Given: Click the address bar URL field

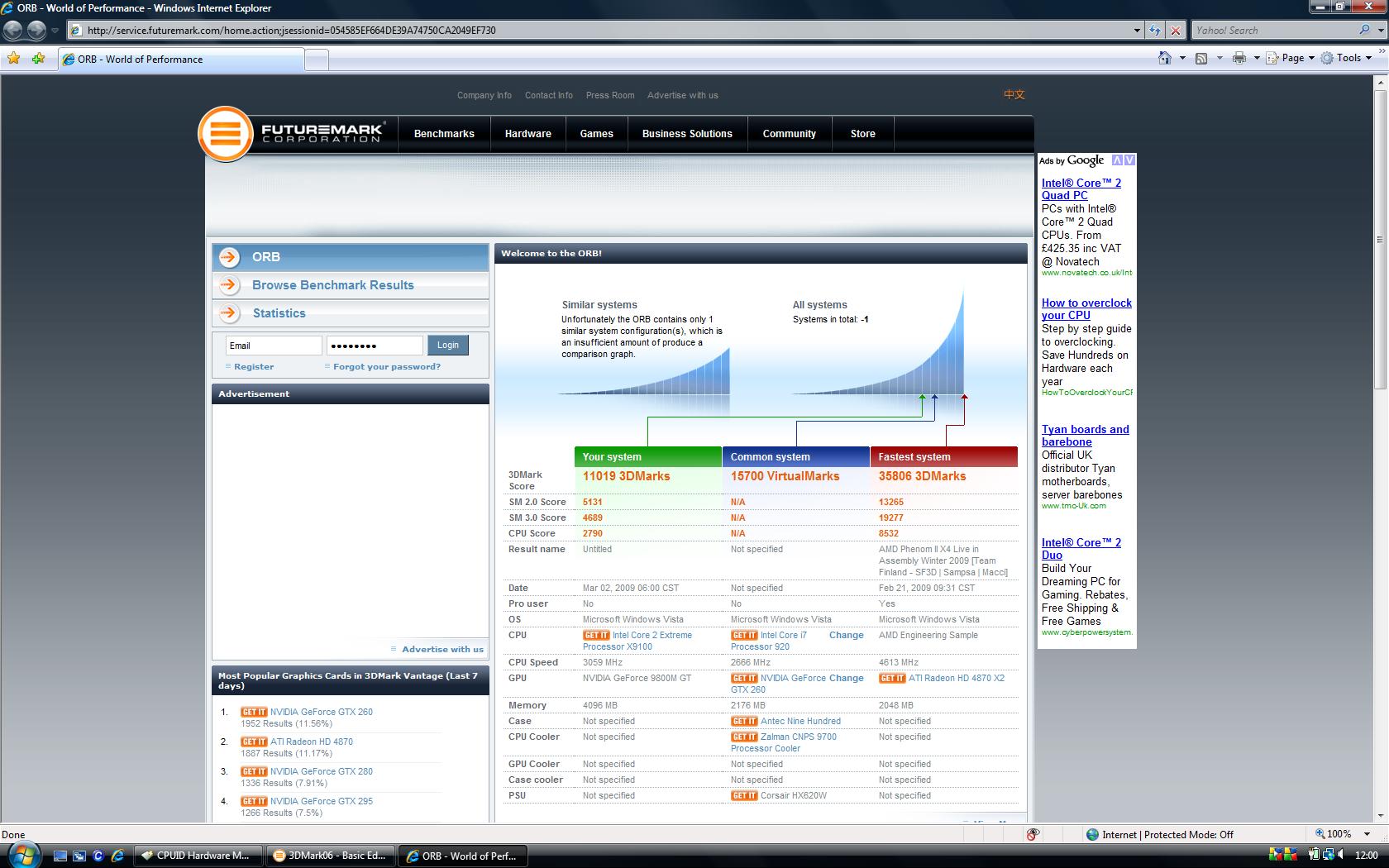Looking at the screenshot, I should [599, 30].
